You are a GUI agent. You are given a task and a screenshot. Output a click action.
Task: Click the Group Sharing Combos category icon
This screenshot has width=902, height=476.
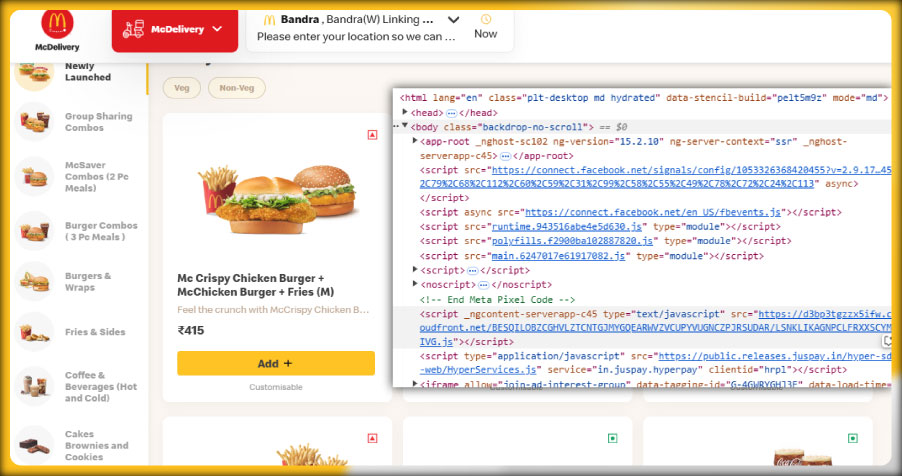click(35, 122)
